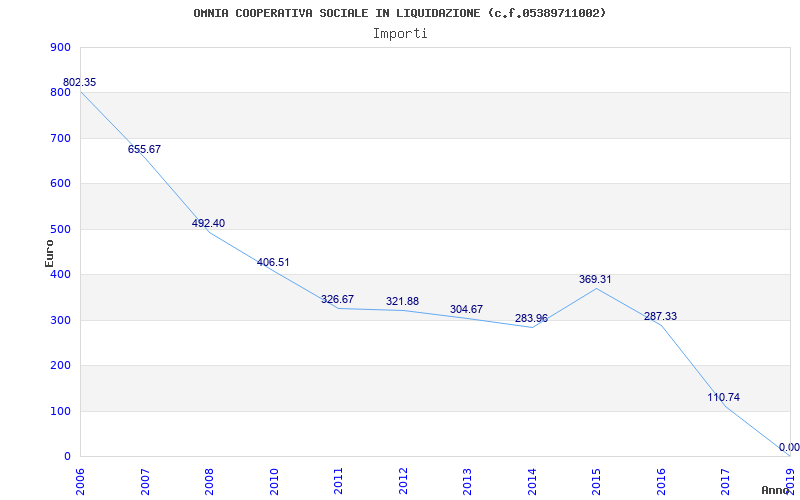Select the 2017 axis year
Screen dimensions: 800x500
726,481
